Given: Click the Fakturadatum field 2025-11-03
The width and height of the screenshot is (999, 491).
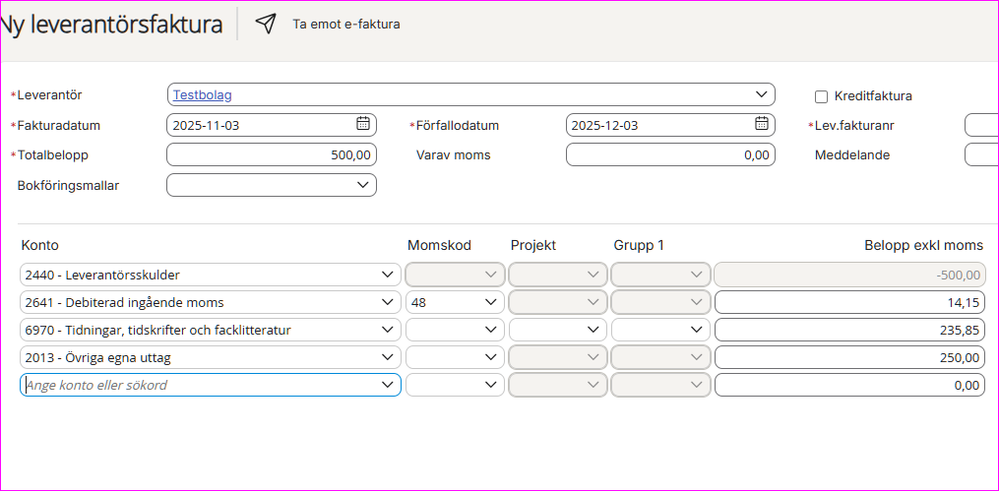Looking at the screenshot, I should click(271, 125).
